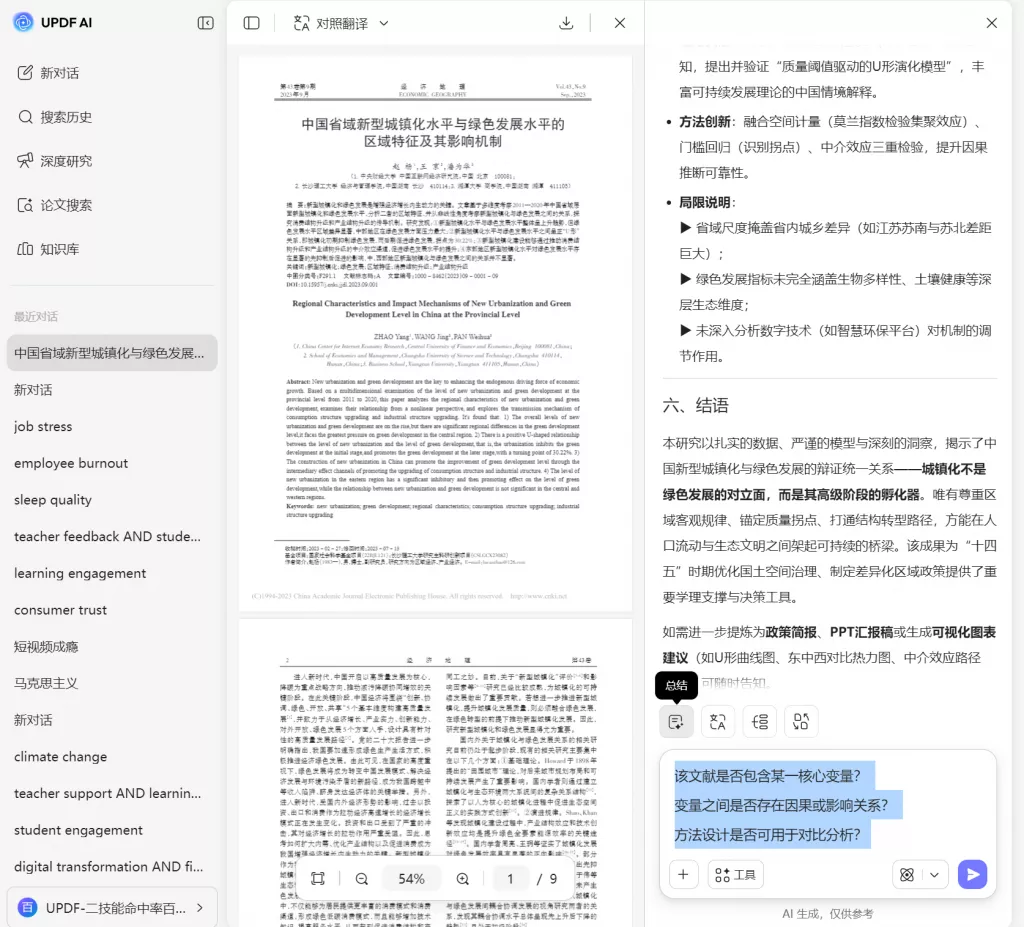
Task: Click the document search icon beside 论文搜索
Action: point(25,205)
